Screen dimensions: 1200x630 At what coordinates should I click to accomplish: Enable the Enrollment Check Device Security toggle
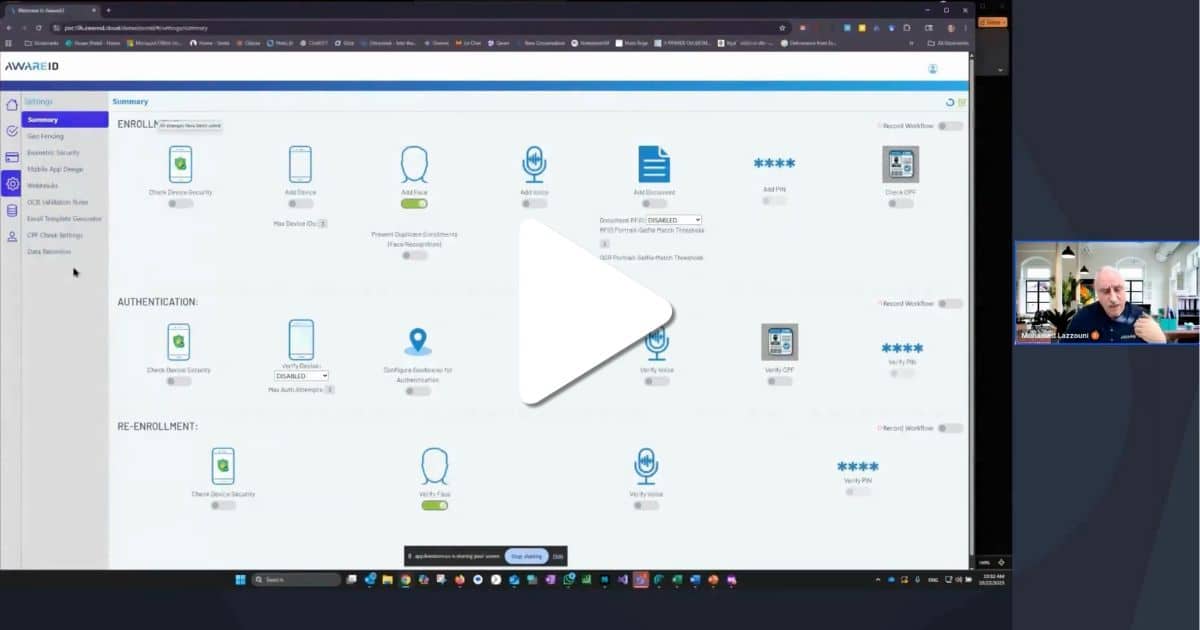pos(180,203)
